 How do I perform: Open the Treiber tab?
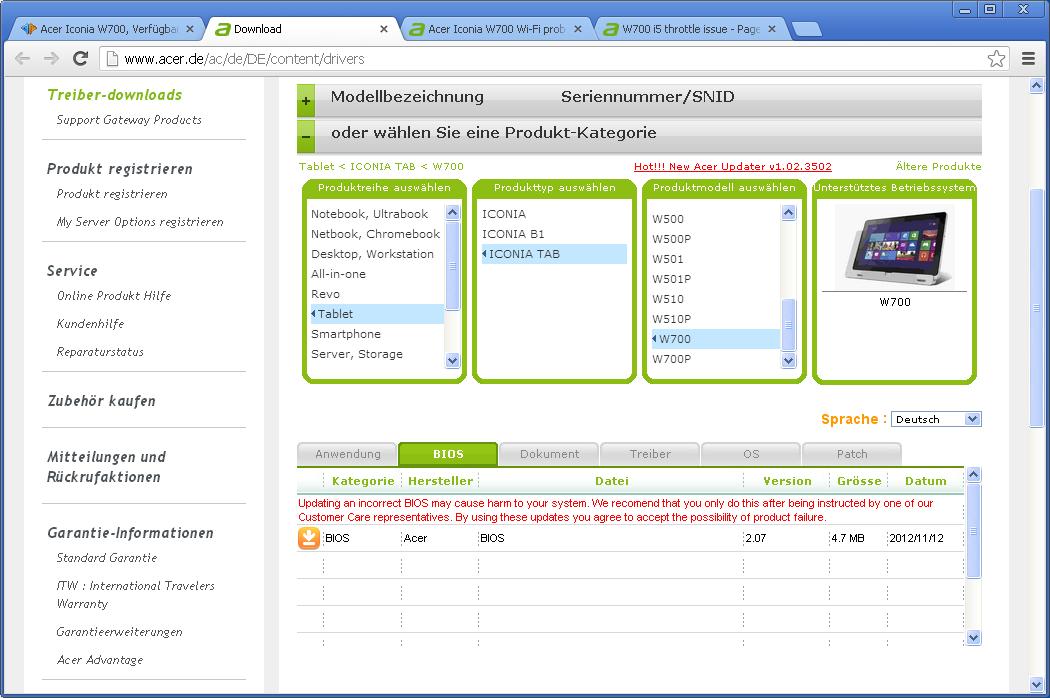[650, 454]
